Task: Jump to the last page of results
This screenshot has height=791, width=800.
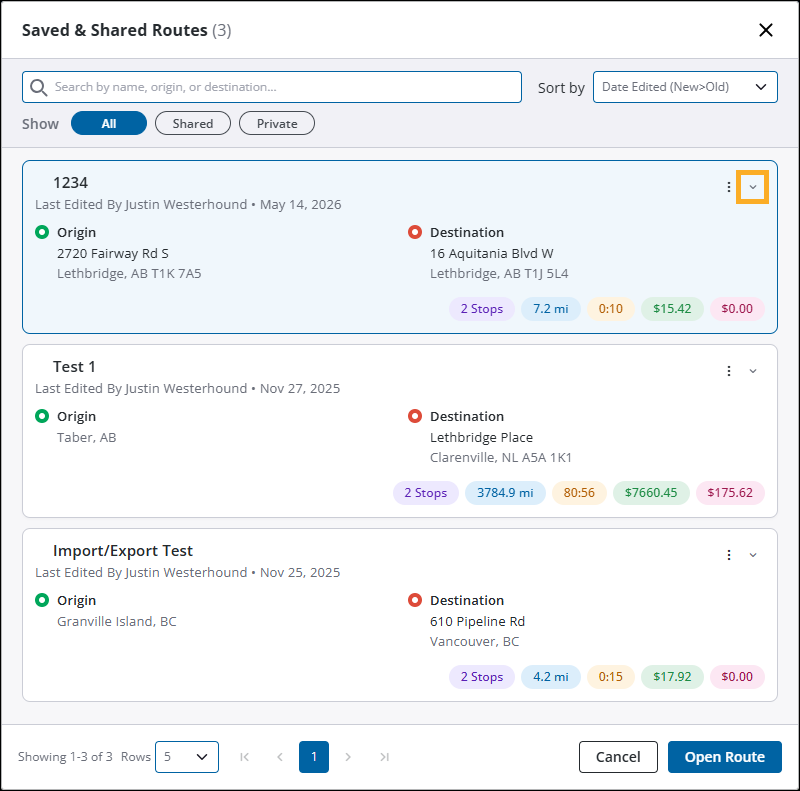Action: [384, 757]
